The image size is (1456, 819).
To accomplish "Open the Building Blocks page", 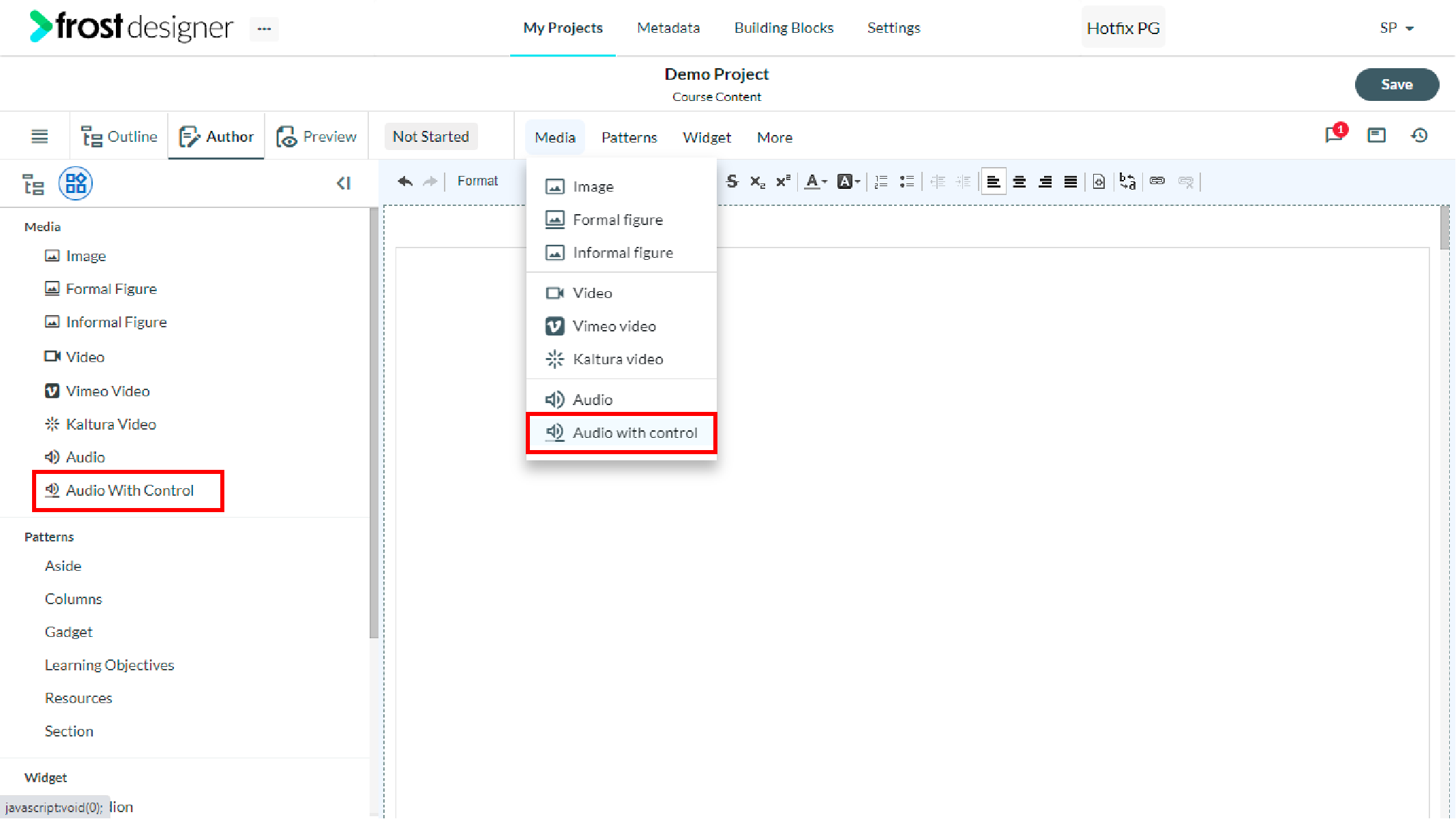I will [784, 28].
